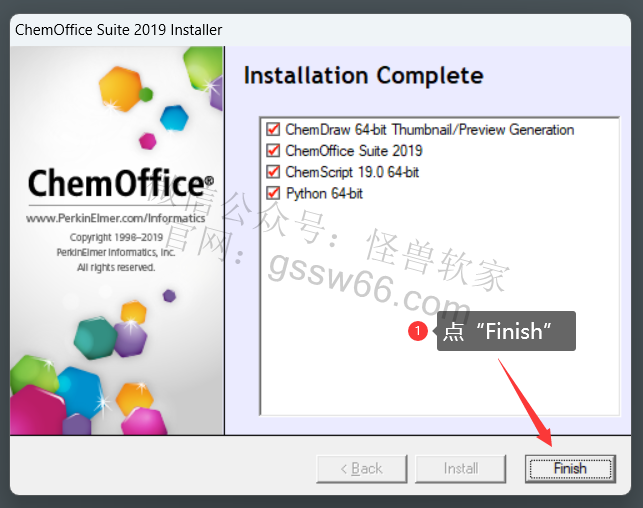Click the Finish button
The image size is (643, 508).
point(570,469)
